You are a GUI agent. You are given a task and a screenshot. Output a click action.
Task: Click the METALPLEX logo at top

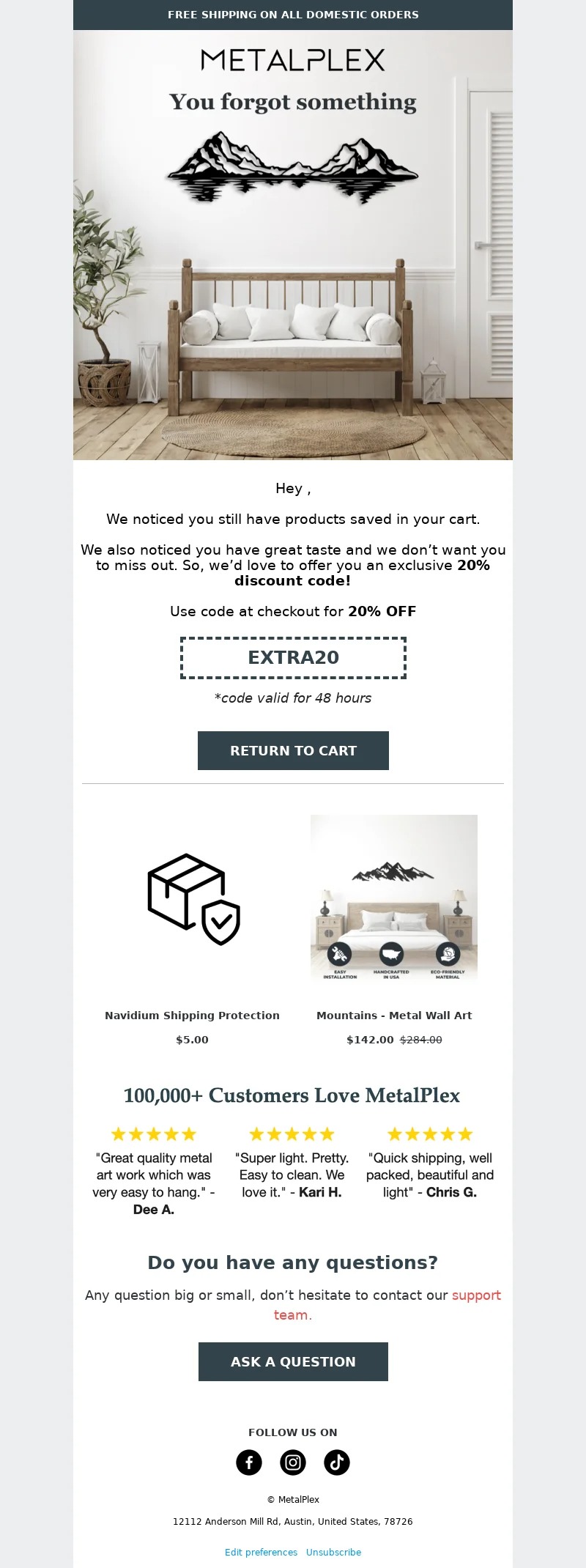coord(293,60)
